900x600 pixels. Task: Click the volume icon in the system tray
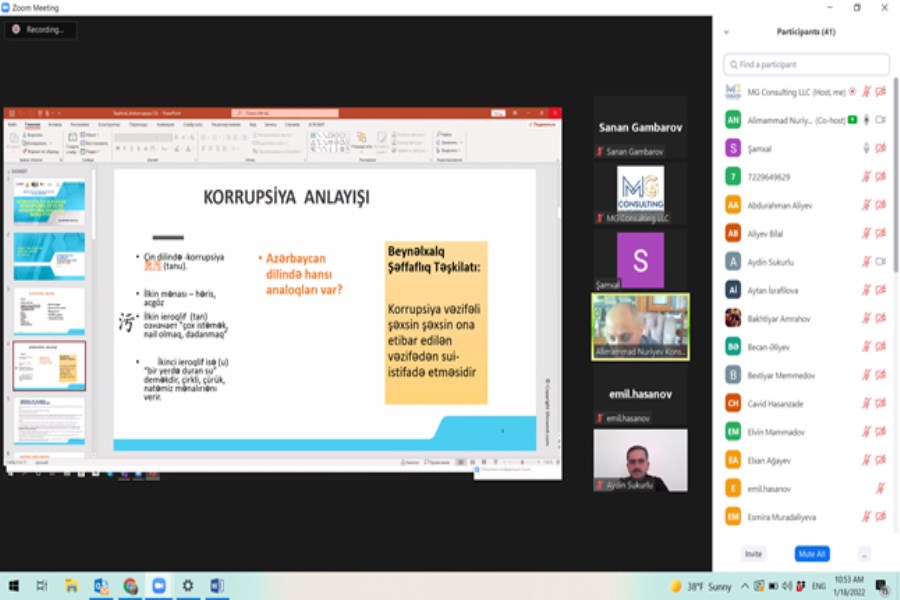[x=787, y=586]
